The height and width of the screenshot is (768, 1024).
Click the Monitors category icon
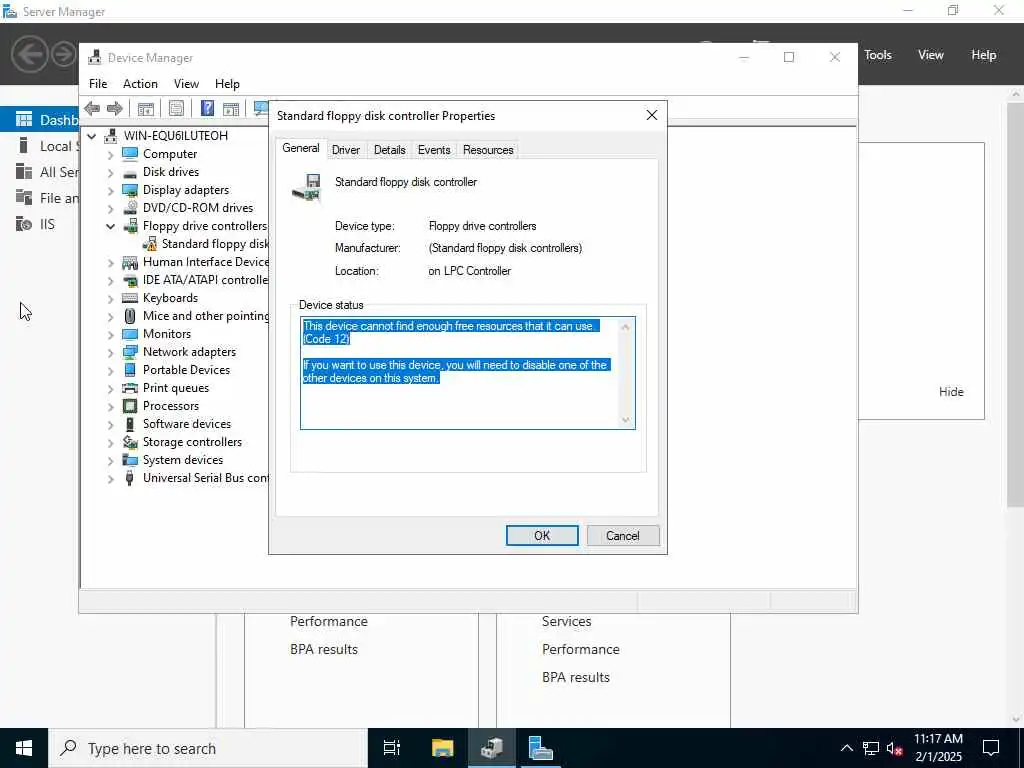[130, 334]
